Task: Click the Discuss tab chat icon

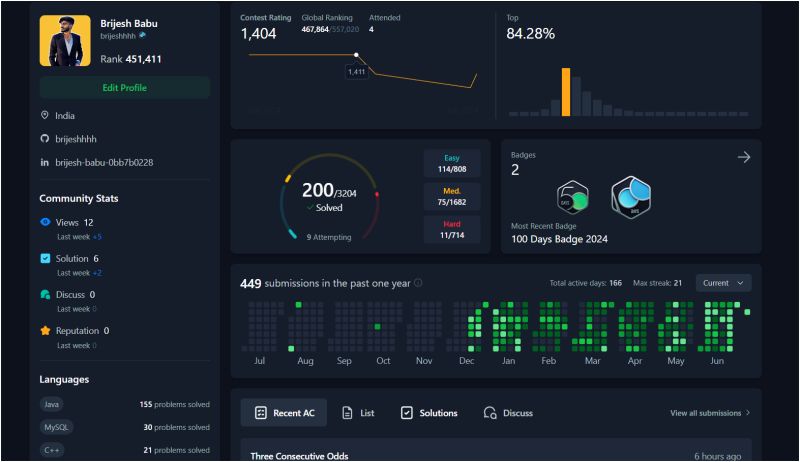Action: pos(490,413)
